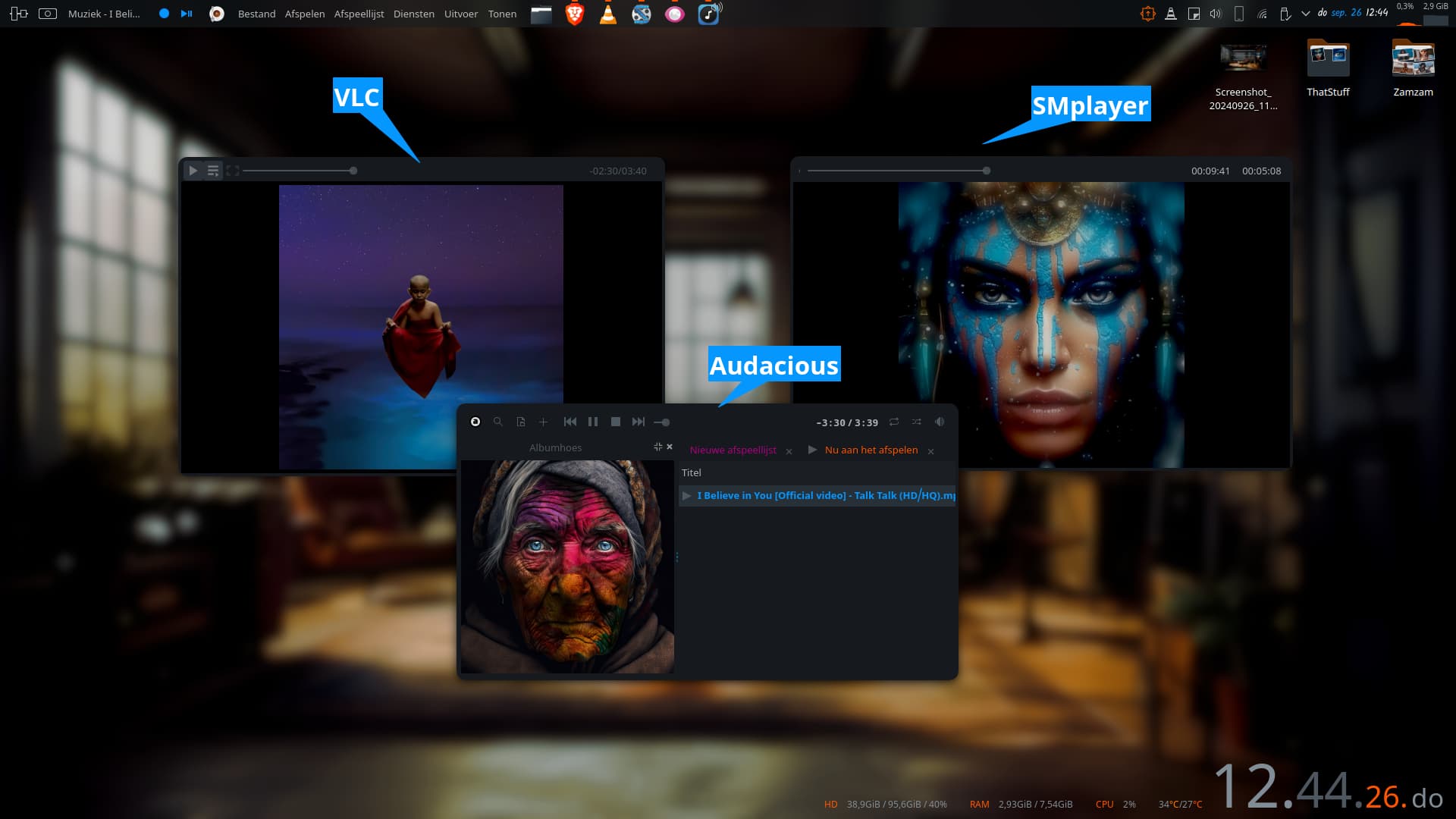This screenshot has height=819, width=1456.
Task: Open the Afspeellijst menu
Action: (x=359, y=14)
